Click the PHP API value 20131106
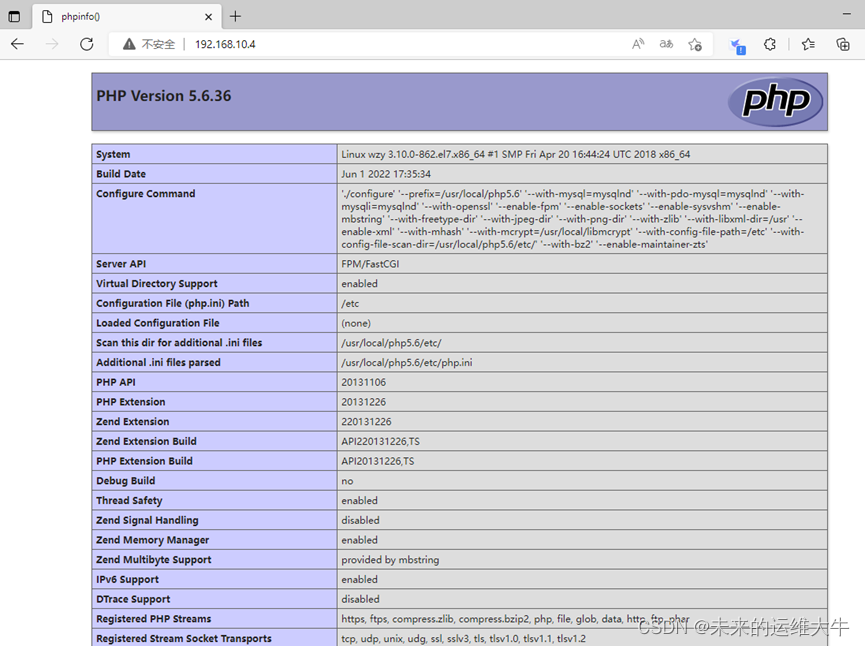The image size is (865, 646). pos(364,382)
